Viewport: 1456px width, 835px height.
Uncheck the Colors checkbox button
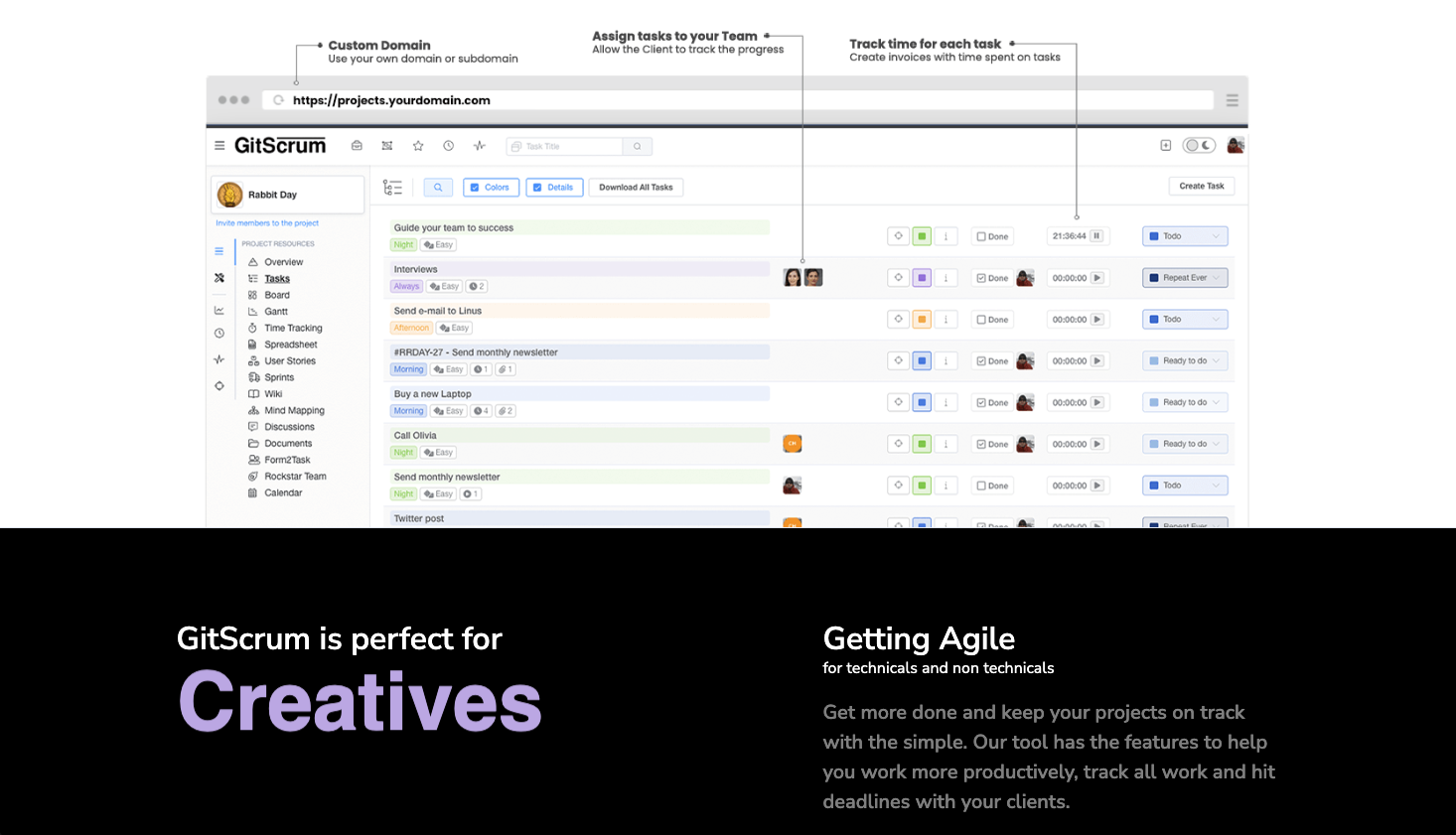pos(490,187)
